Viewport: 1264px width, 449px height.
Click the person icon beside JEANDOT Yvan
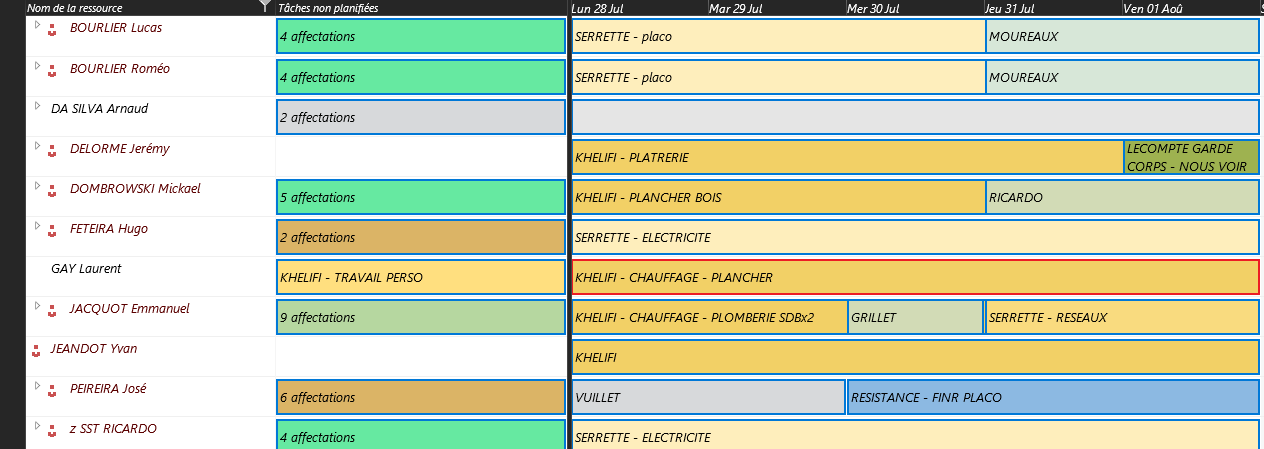38,350
